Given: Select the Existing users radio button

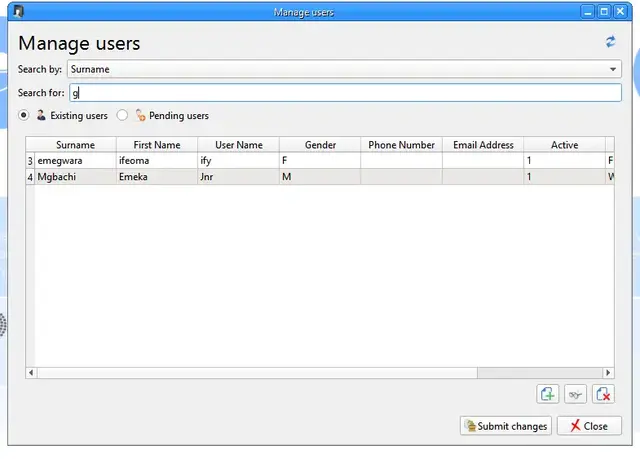Looking at the screenshot, I should pos(24,115).
